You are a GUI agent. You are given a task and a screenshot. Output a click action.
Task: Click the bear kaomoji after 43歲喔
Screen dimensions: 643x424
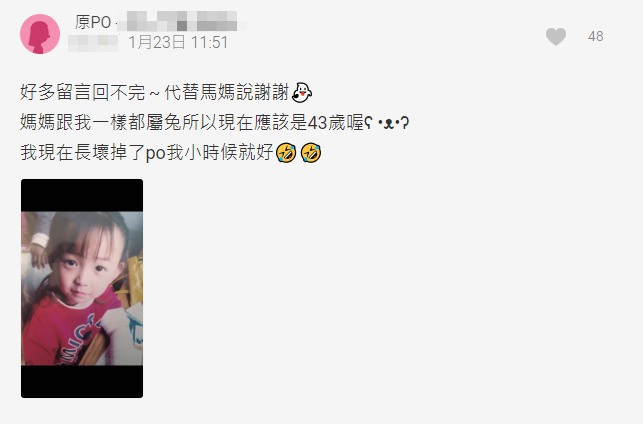pyautogui.click(x=387, y=123)
